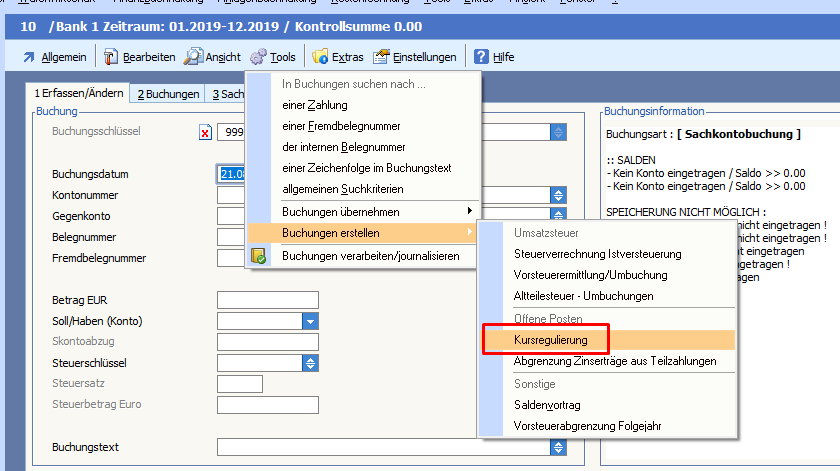
Task: Choose Vorsteuerermittlung/Umbuchung menu entry
Action: tap(590, 275)
